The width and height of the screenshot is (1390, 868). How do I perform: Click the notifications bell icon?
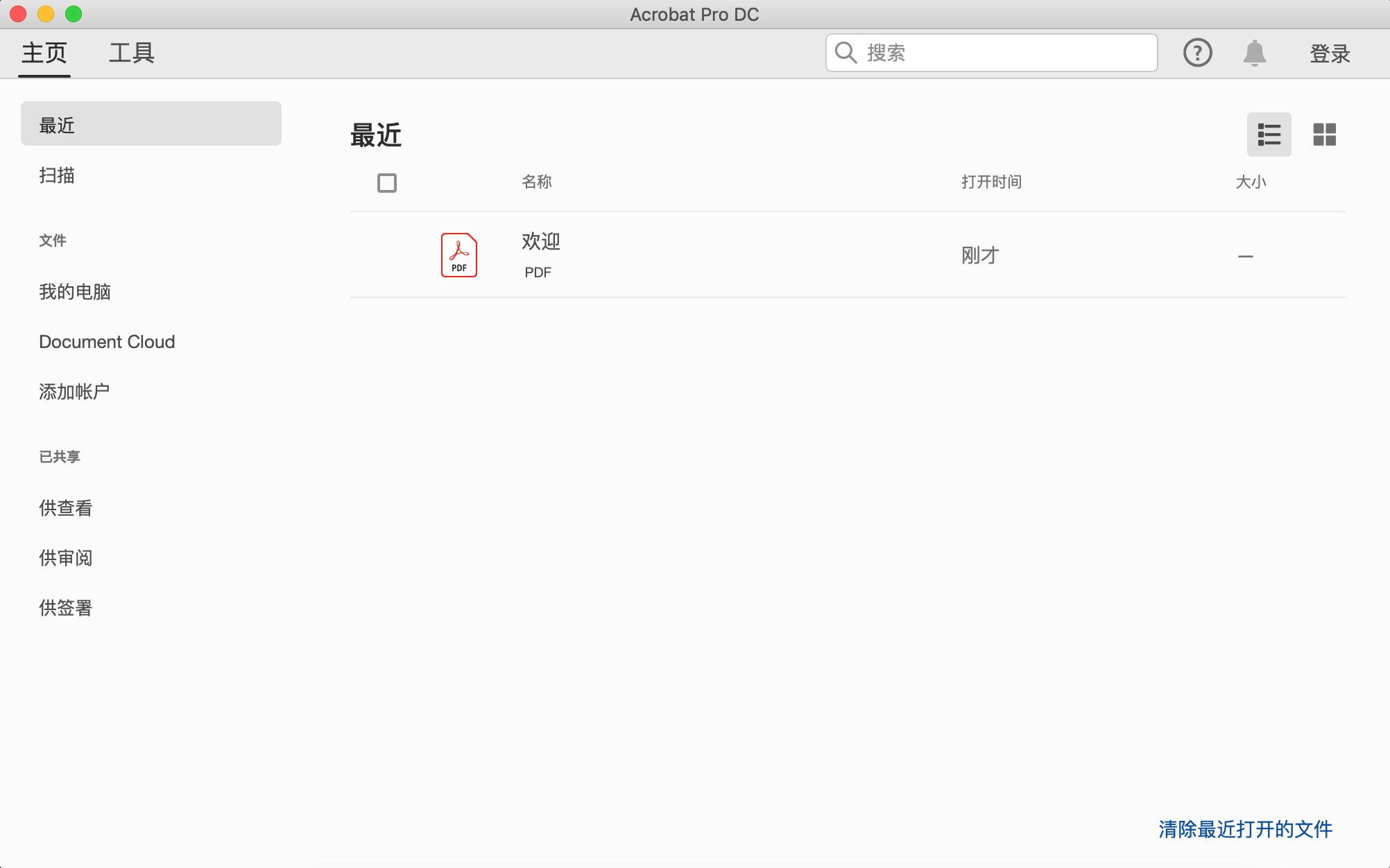1254,53
